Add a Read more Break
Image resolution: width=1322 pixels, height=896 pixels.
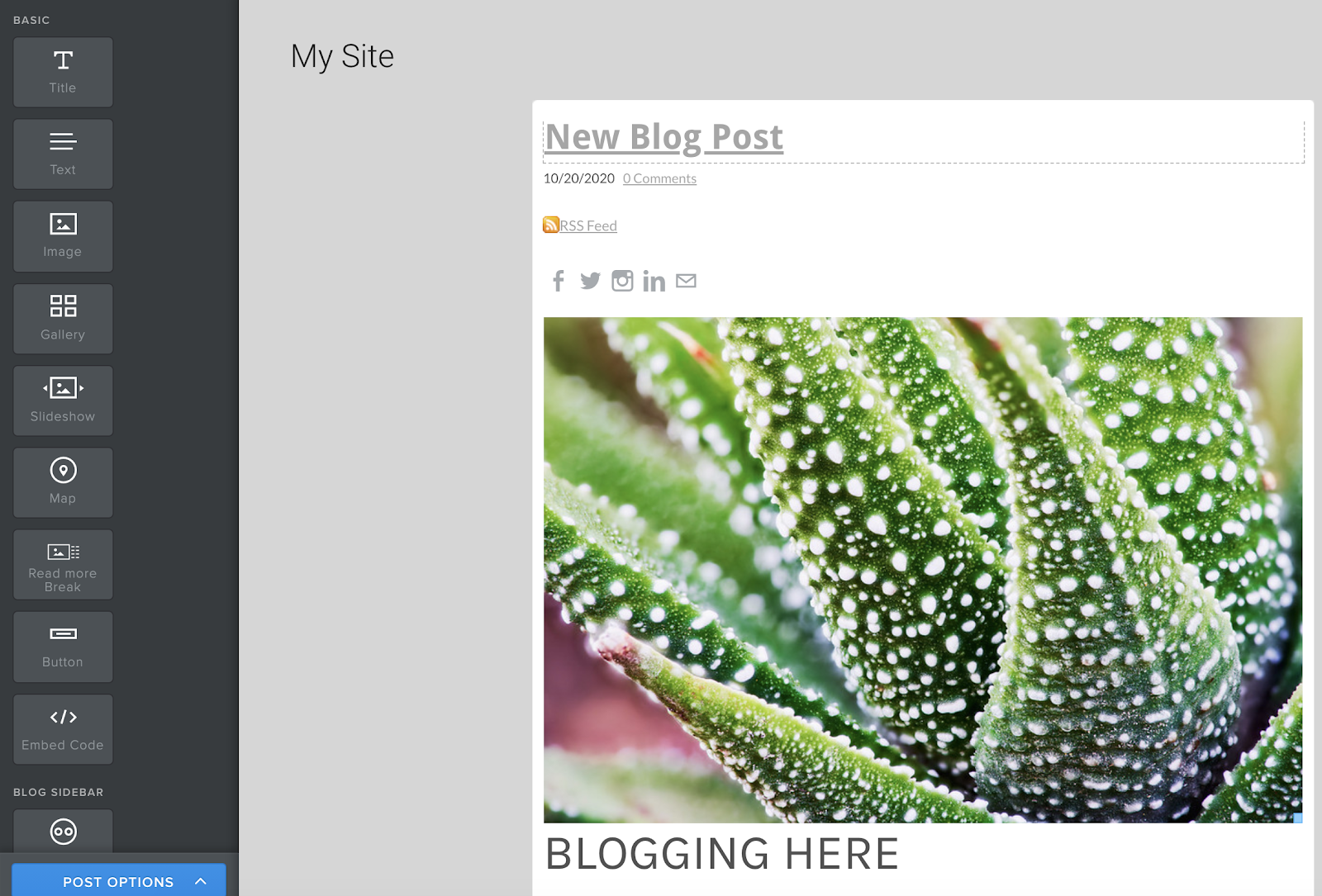pyautogui.click(x=62, y=564)
